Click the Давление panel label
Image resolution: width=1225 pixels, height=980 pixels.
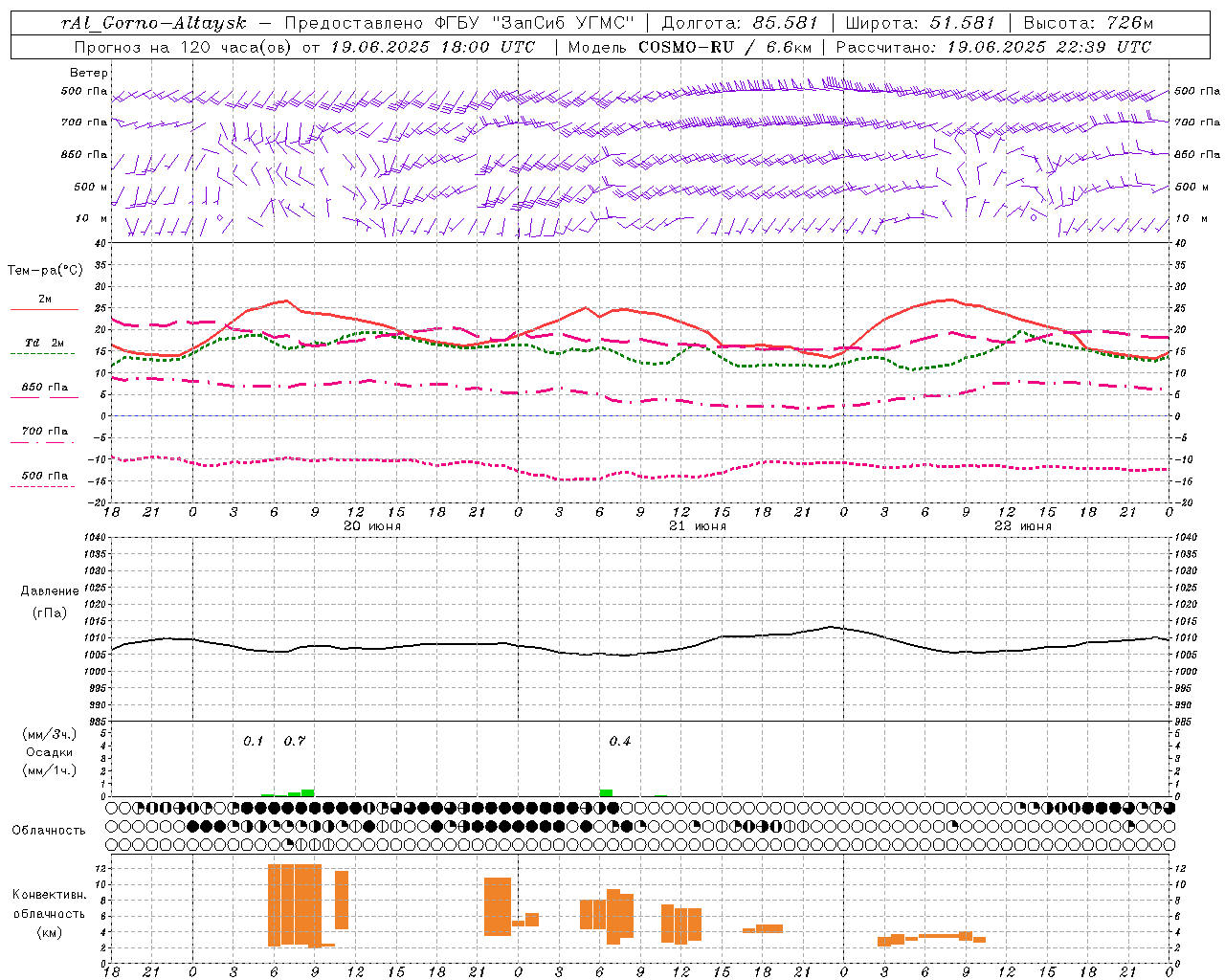50,591
